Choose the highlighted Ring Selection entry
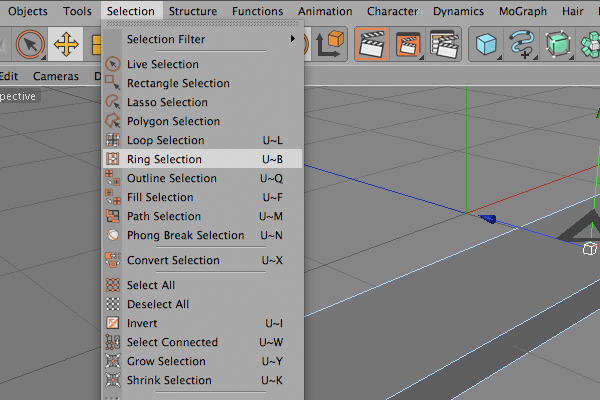Screen dimensions: 600x400 coord(203,159)
